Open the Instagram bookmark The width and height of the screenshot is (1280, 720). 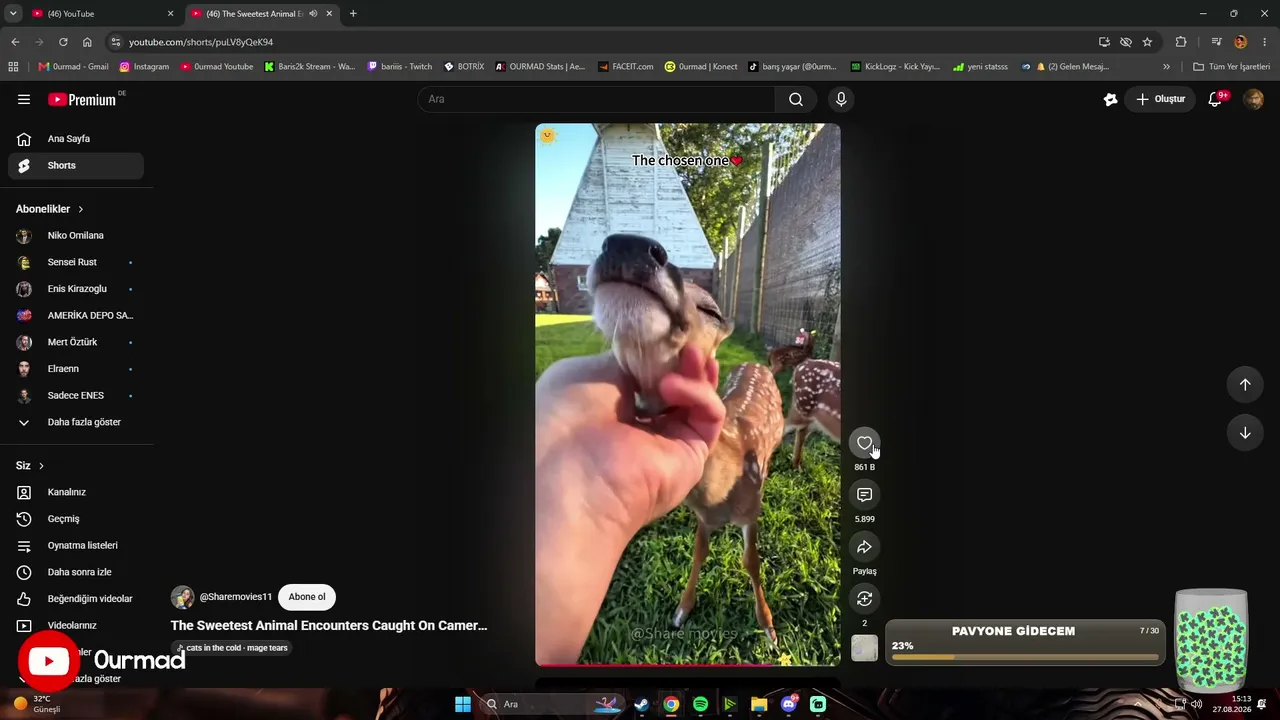click(144, 67)
